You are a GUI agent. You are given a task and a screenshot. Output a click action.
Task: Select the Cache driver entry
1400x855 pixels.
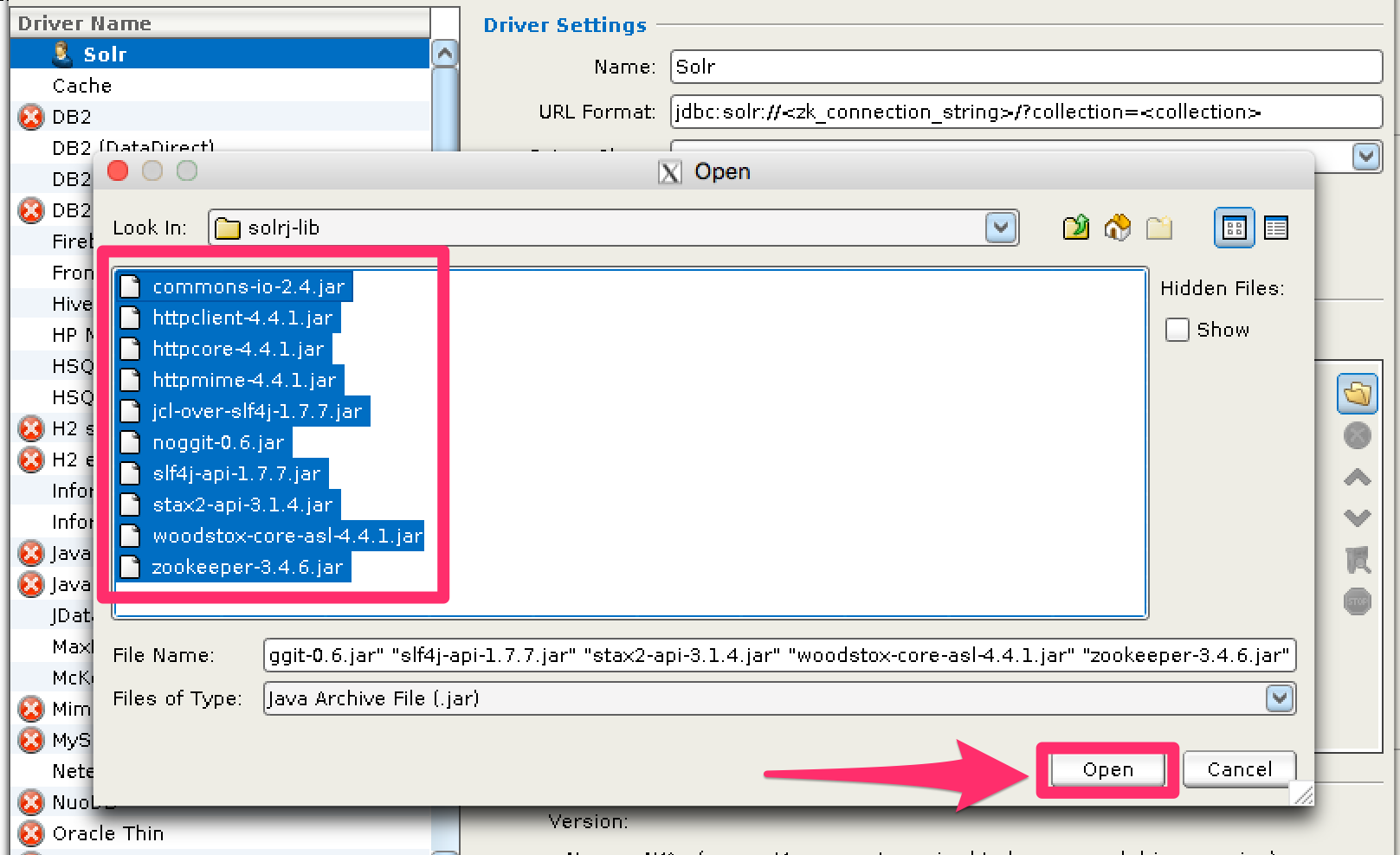(82, 86)
